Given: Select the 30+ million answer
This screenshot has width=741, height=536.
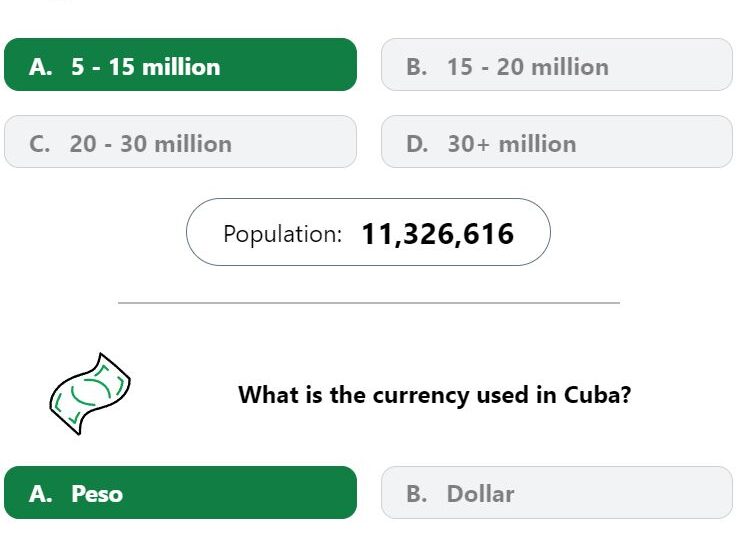Looking at the screenshot, I should point(556,143).
